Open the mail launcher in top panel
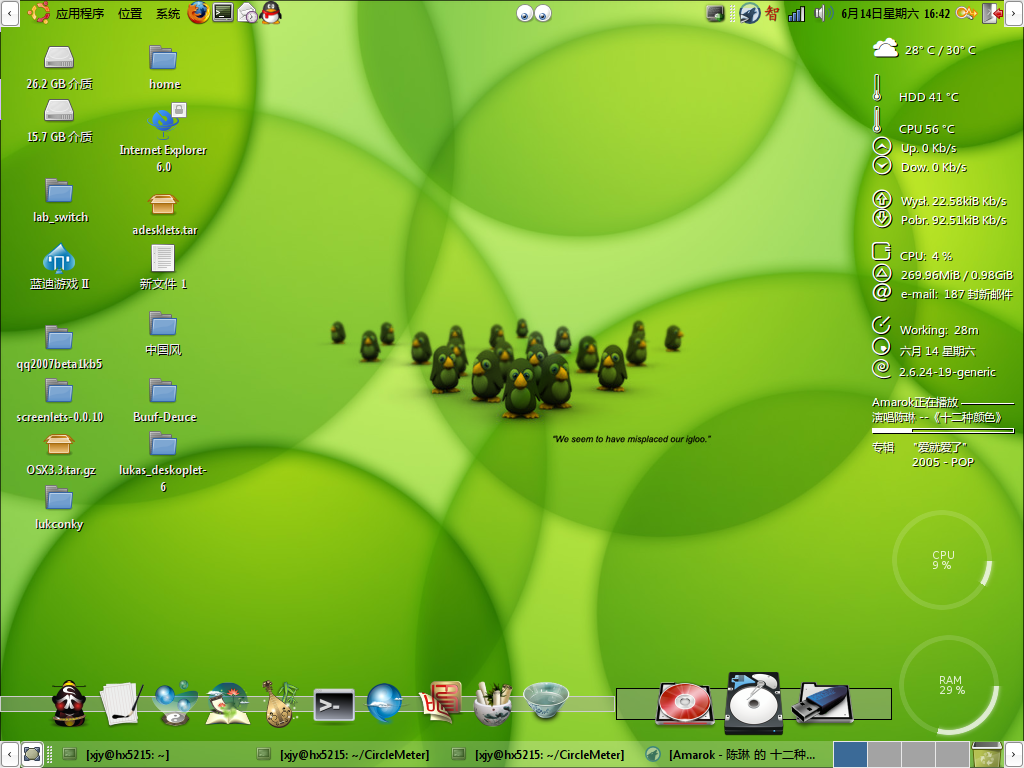 (247, 13)
